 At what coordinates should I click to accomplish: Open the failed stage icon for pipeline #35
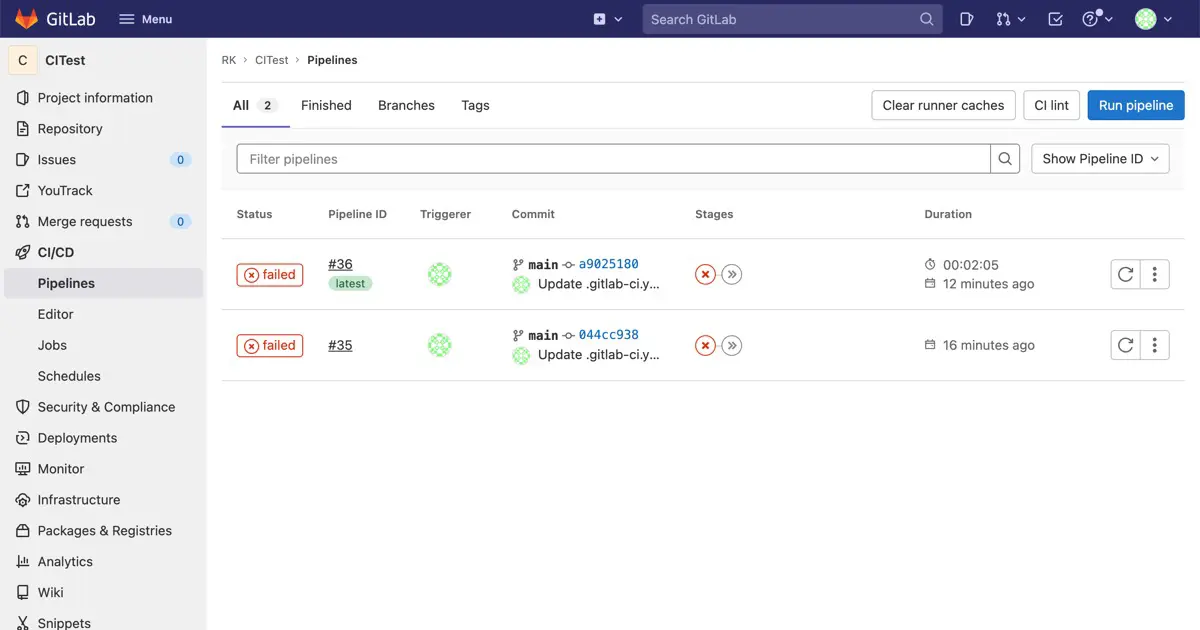point(706,345)
